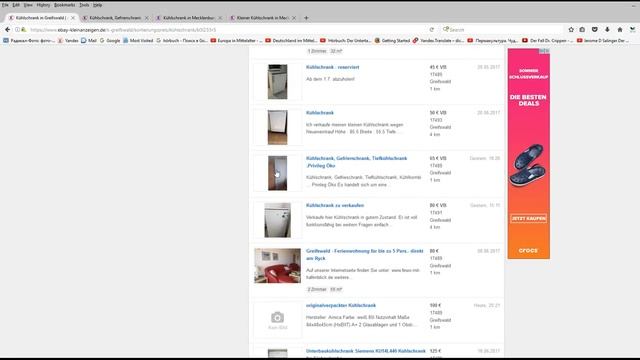This screenshot has height=360, width=640.
Task: Click the YouTube icon of 'Der Fall Dr. Crippen'
Action: (525, 40)
